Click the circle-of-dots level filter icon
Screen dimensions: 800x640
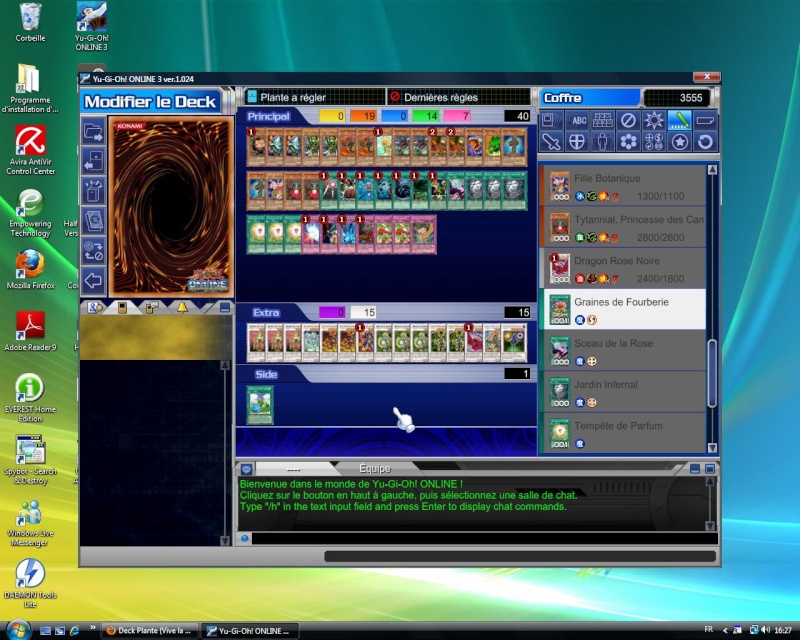tap(628, 141)
